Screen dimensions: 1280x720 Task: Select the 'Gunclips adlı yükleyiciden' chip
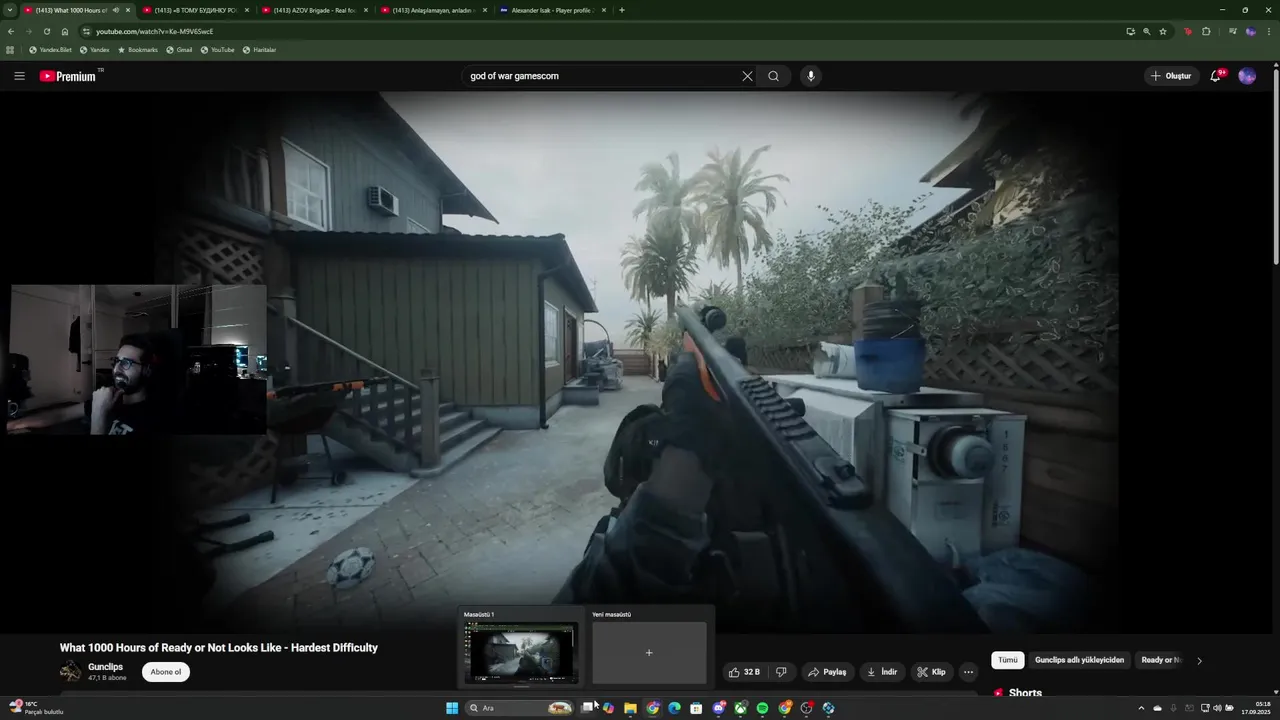point(1079,660)
